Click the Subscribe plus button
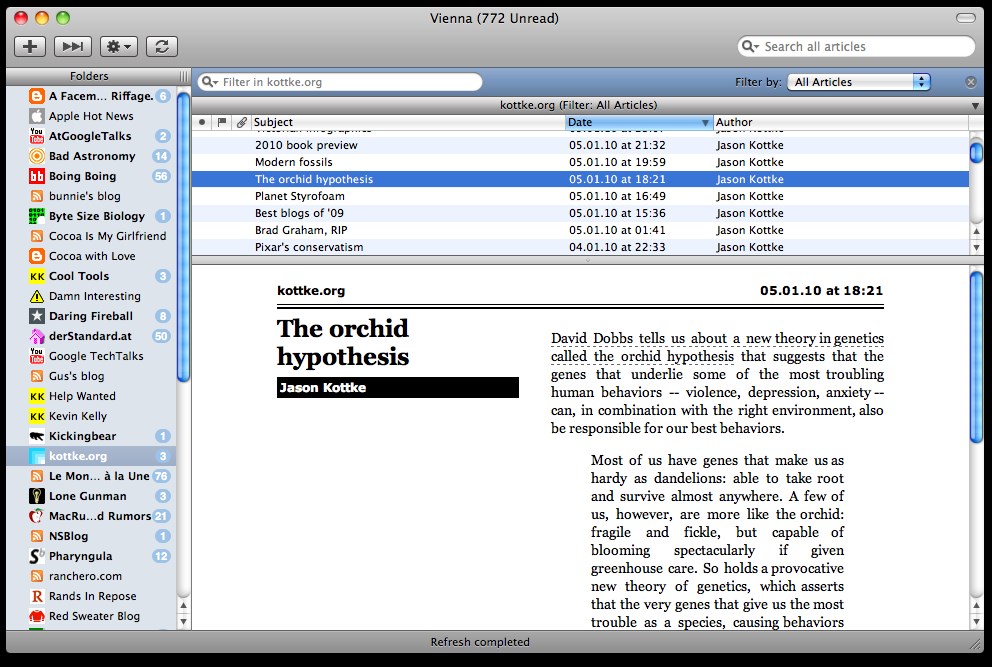 pyautogui.click(x=30, y=46)
